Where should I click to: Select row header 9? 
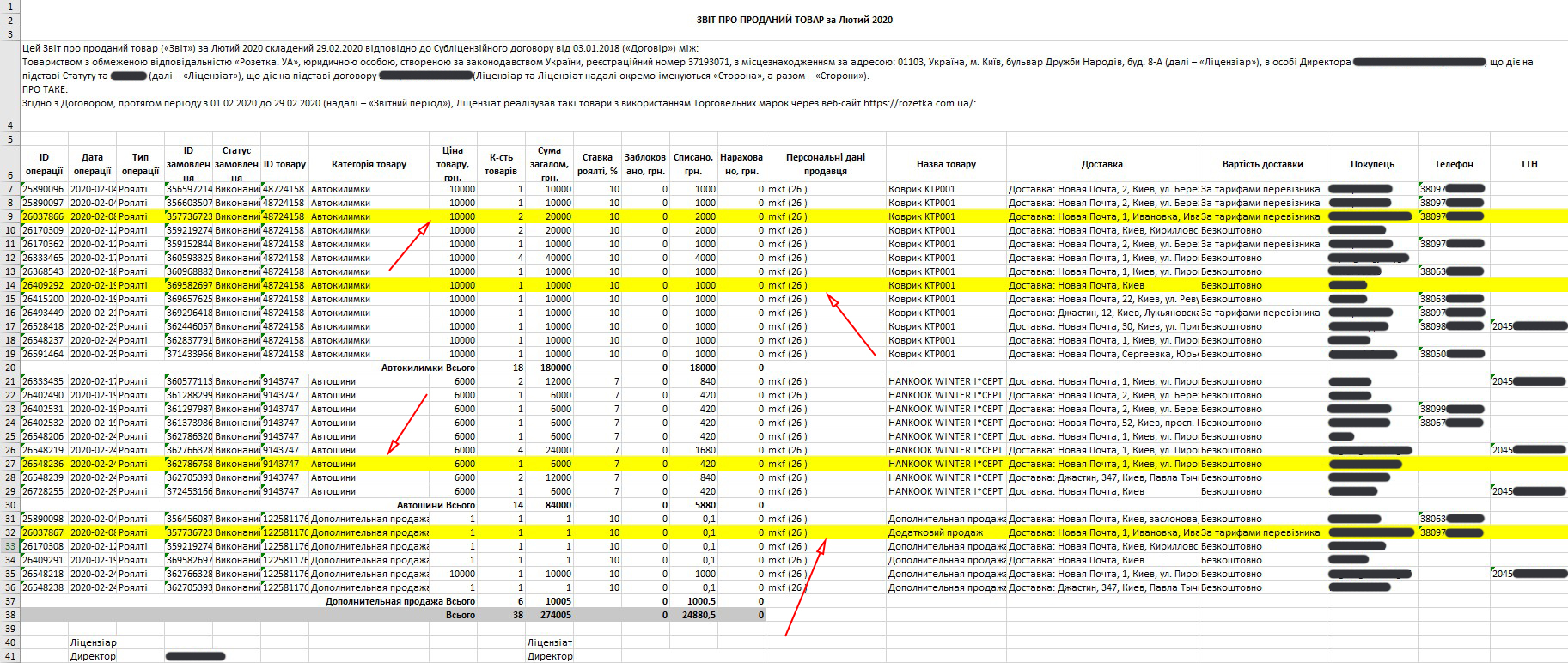click(10, 216)
